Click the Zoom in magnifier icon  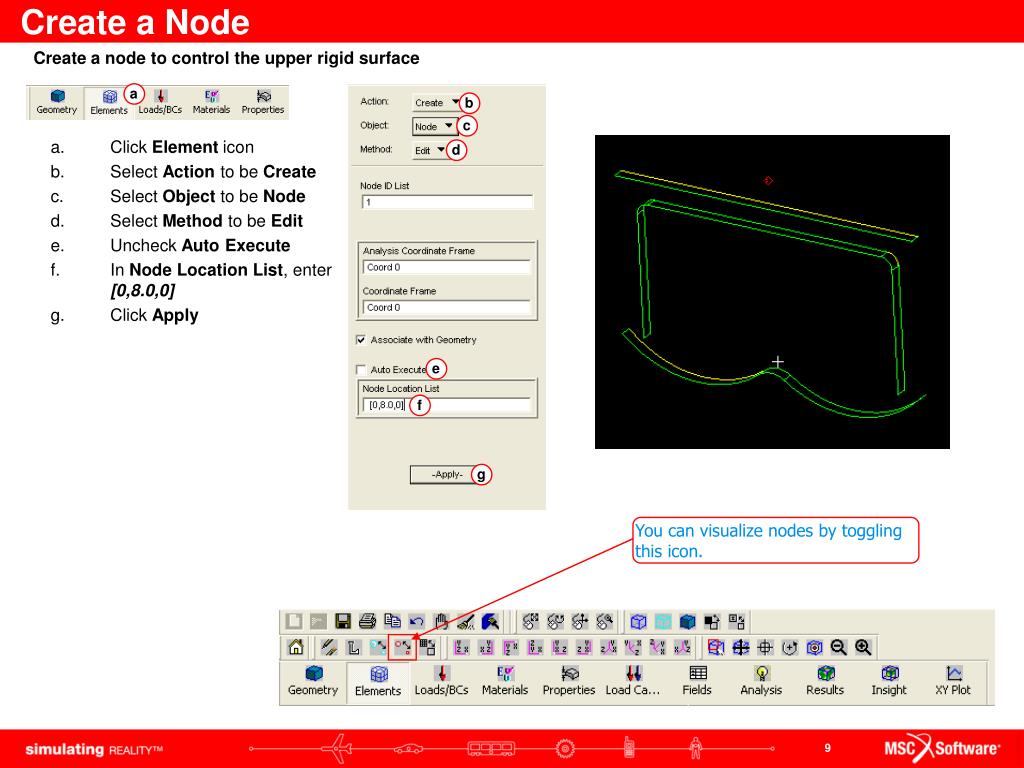tap(863, 647)
